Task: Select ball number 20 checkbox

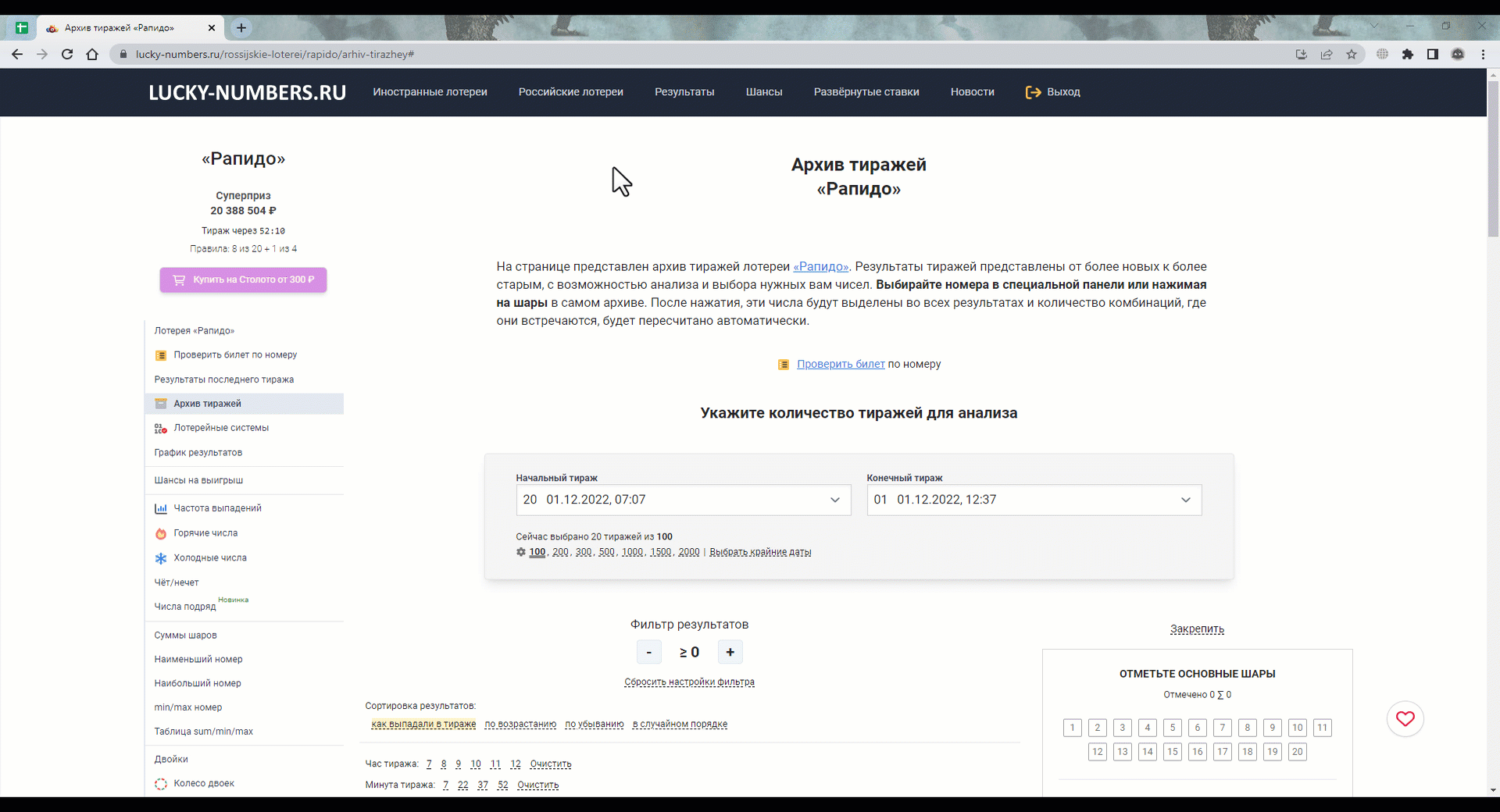Action: [1298, 752]
